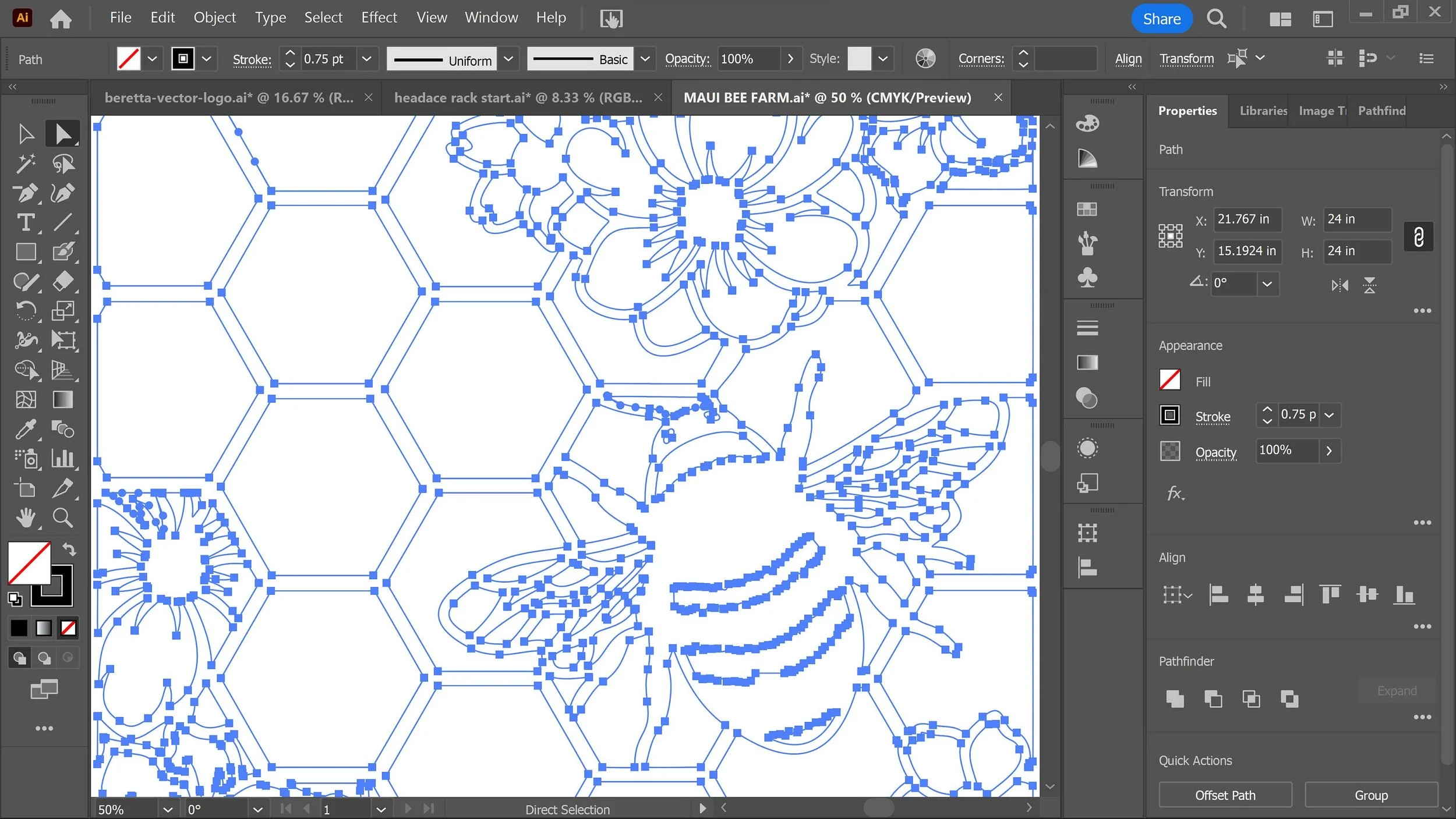The height and width of the screenshot is (819, 1456).
Task: Switch to the beretta-vector-logo.ai document tab
Action: 229,98
